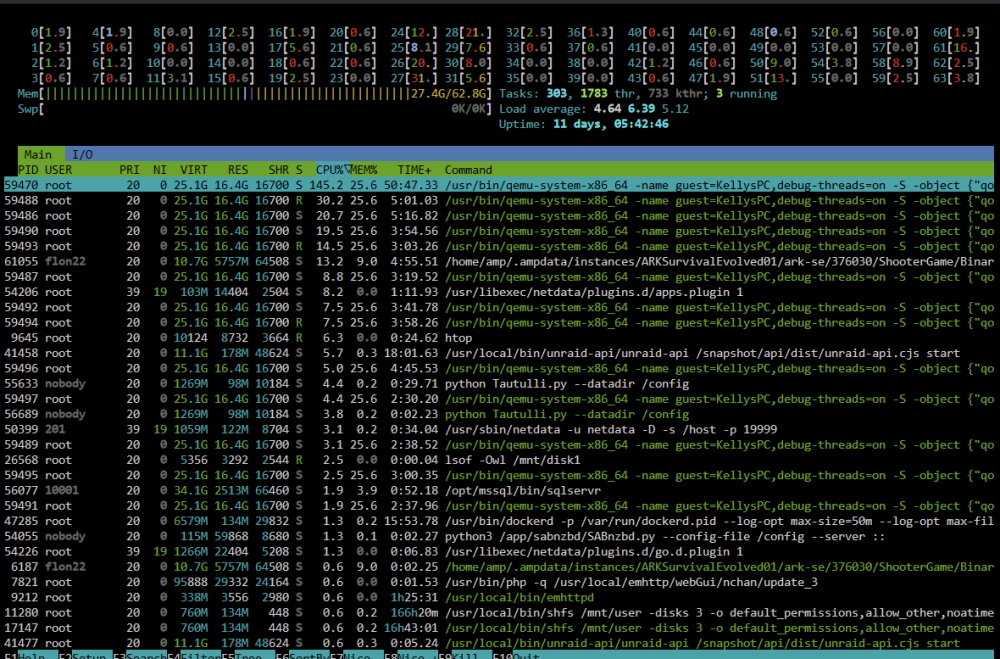Select qemu thread row PID 59486
Image resolution: width=1000 pixels, height=659 pixels.
(x=499, y=216)
